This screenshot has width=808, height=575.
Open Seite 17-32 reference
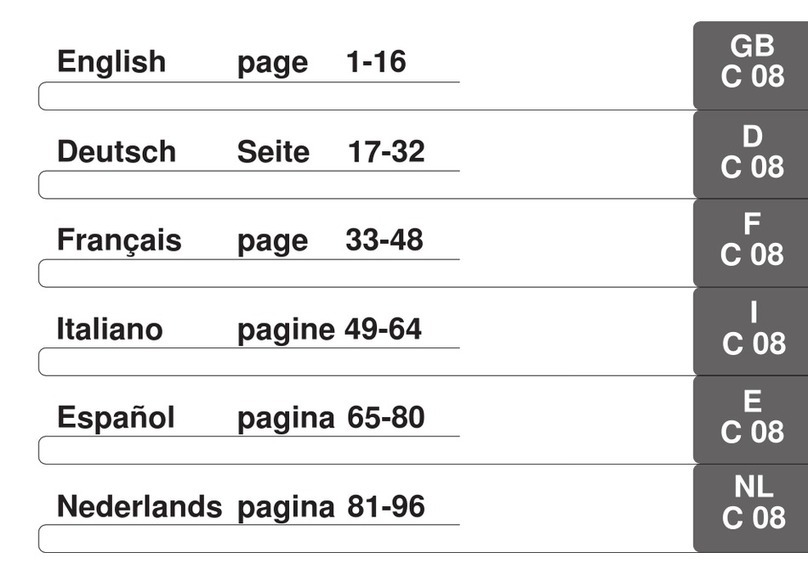[x=331, y=152]
